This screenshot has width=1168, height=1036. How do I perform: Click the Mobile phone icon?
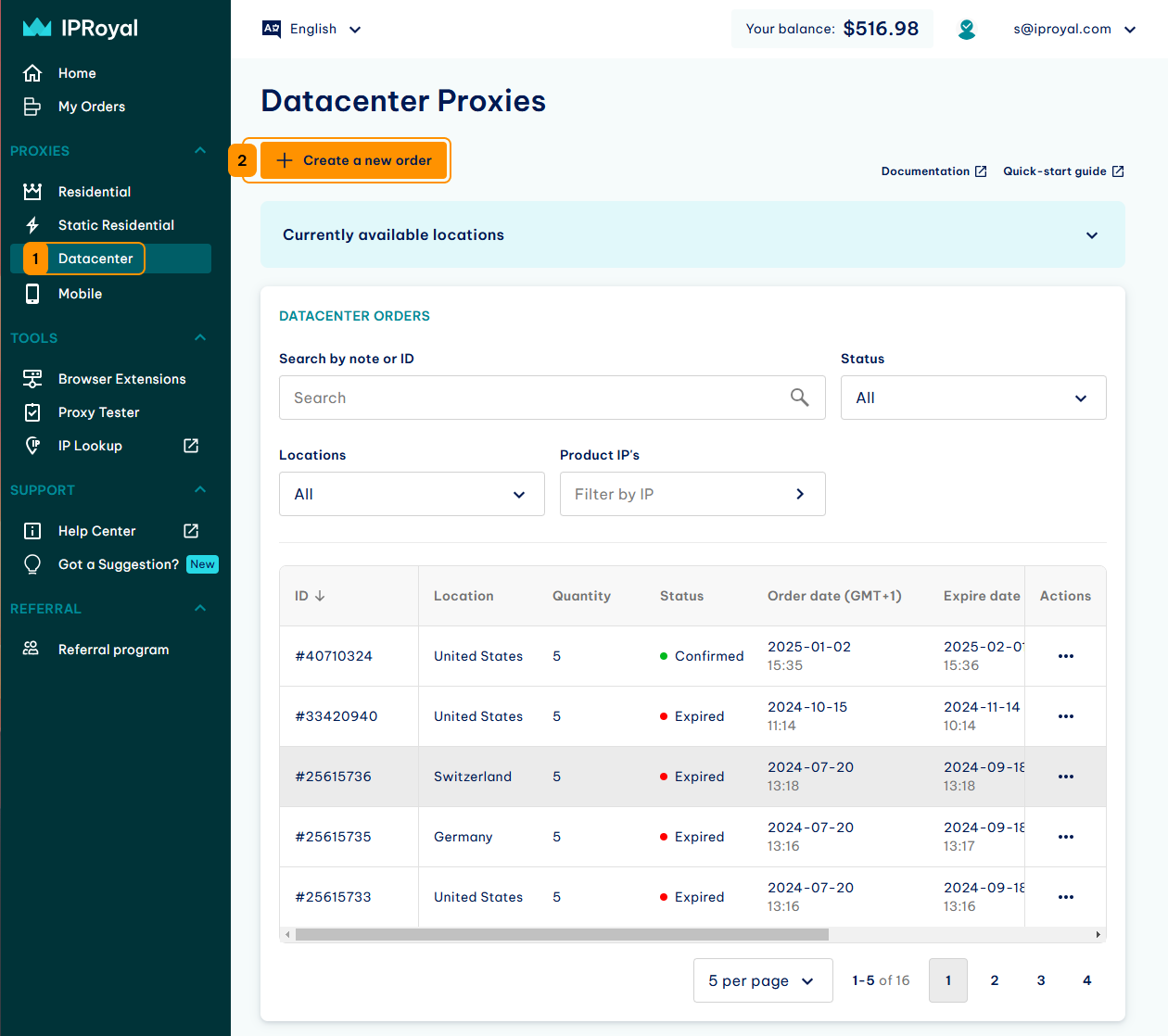[32, 294]
